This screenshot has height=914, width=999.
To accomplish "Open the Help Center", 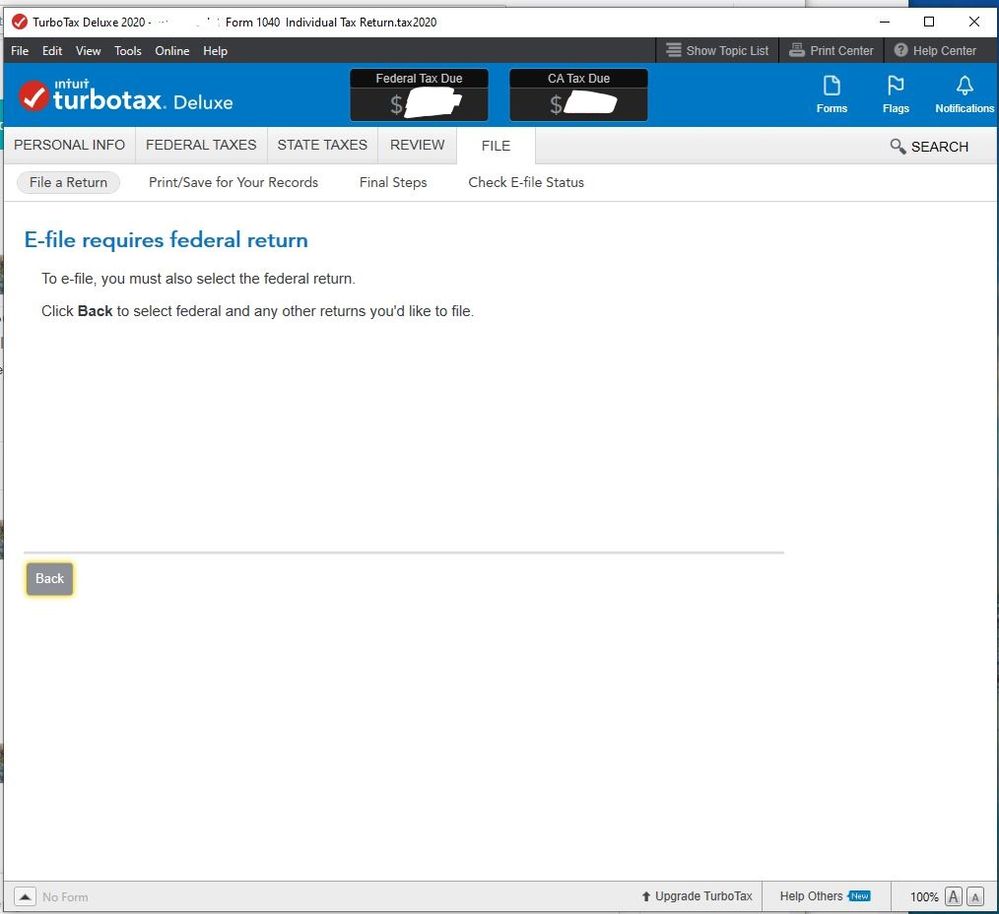I will click(935, 50).
